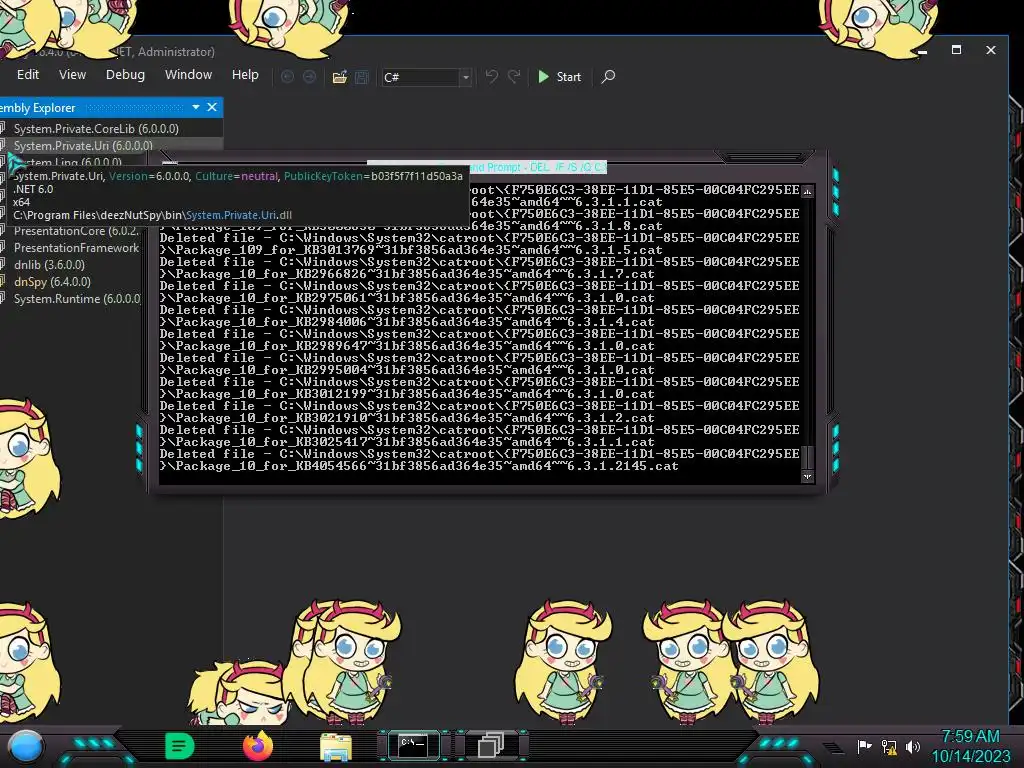Minimize the dnSpy window

[x=922, y=51]
